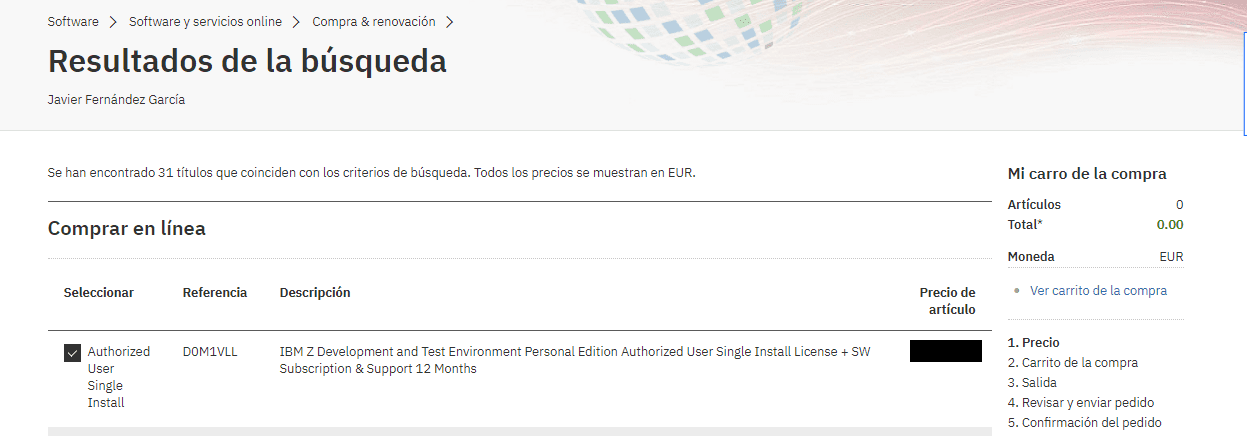Go to the Compra & renovación breadcrumb
The height and width of the screenshot is (436, 1247).
pyautogui.click(x=373, y=21)
